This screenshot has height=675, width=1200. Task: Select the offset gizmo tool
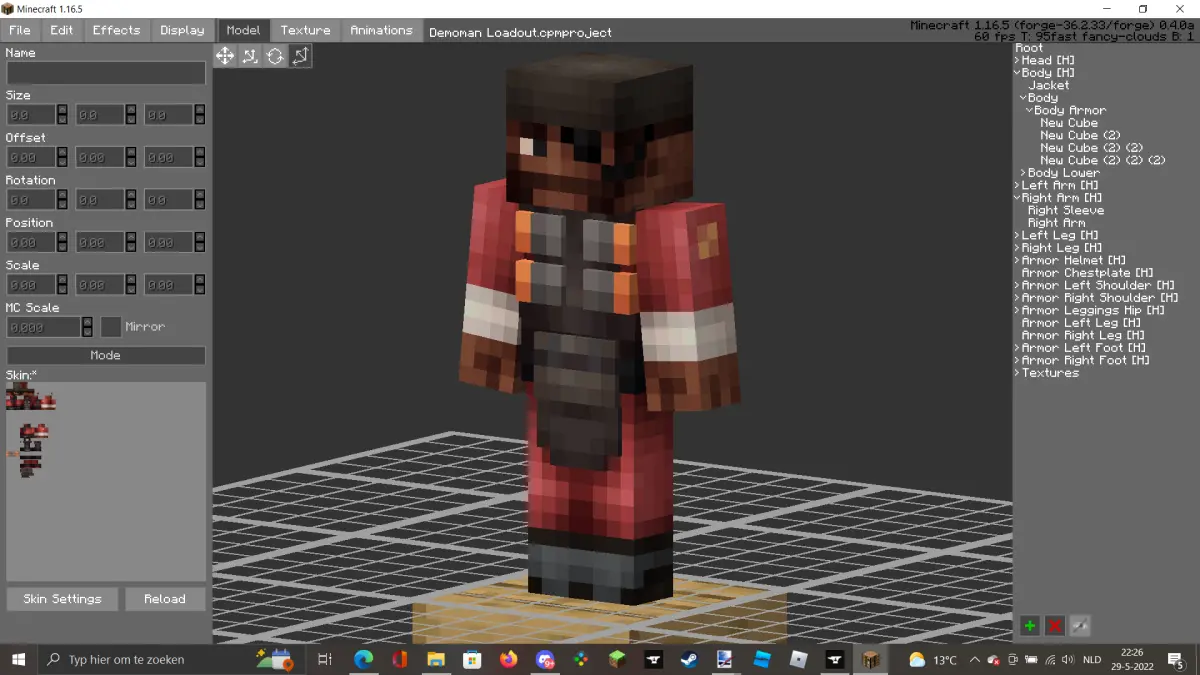pyautogui.click(x=250, y=56)
